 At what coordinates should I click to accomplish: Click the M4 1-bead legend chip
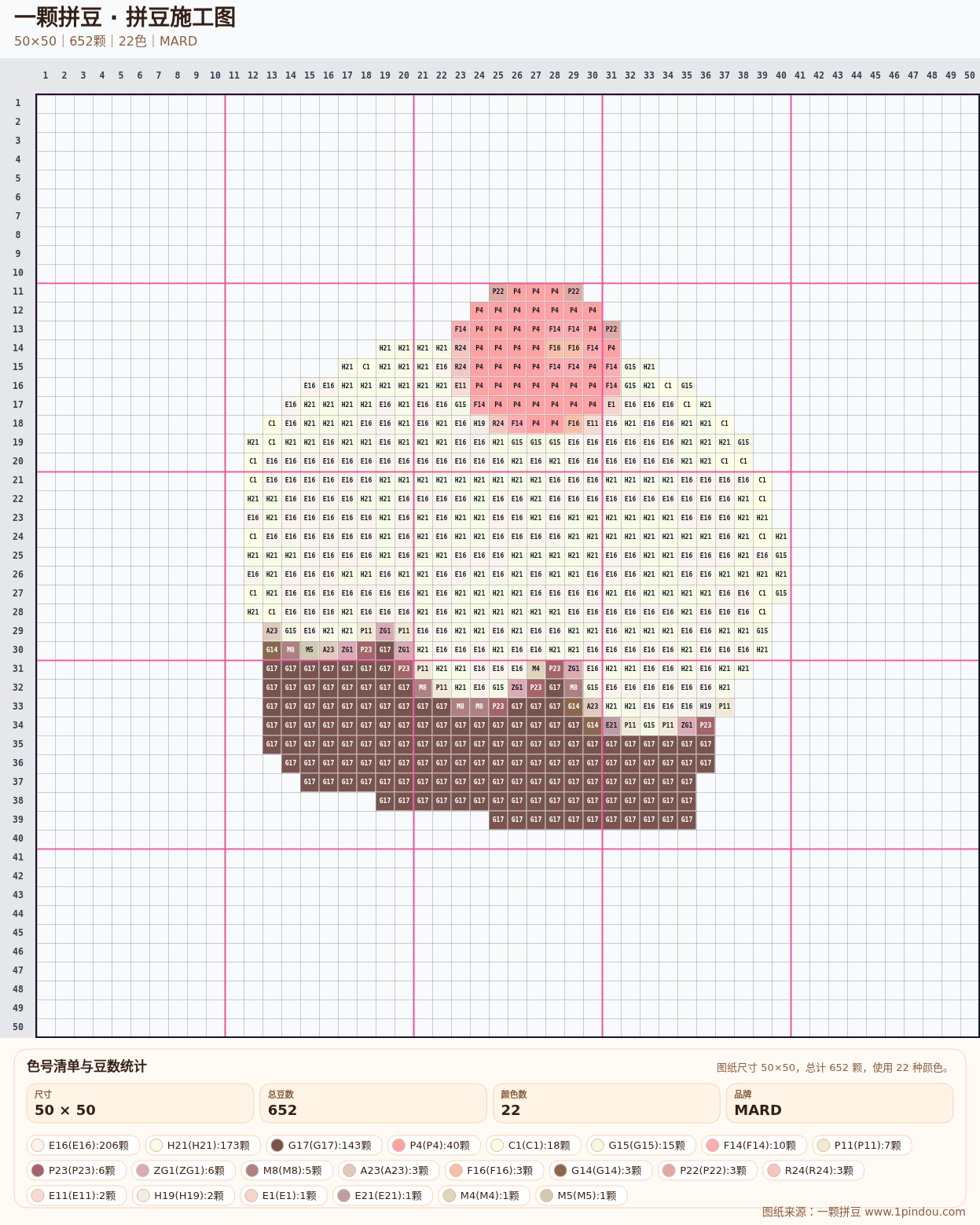484,1195
